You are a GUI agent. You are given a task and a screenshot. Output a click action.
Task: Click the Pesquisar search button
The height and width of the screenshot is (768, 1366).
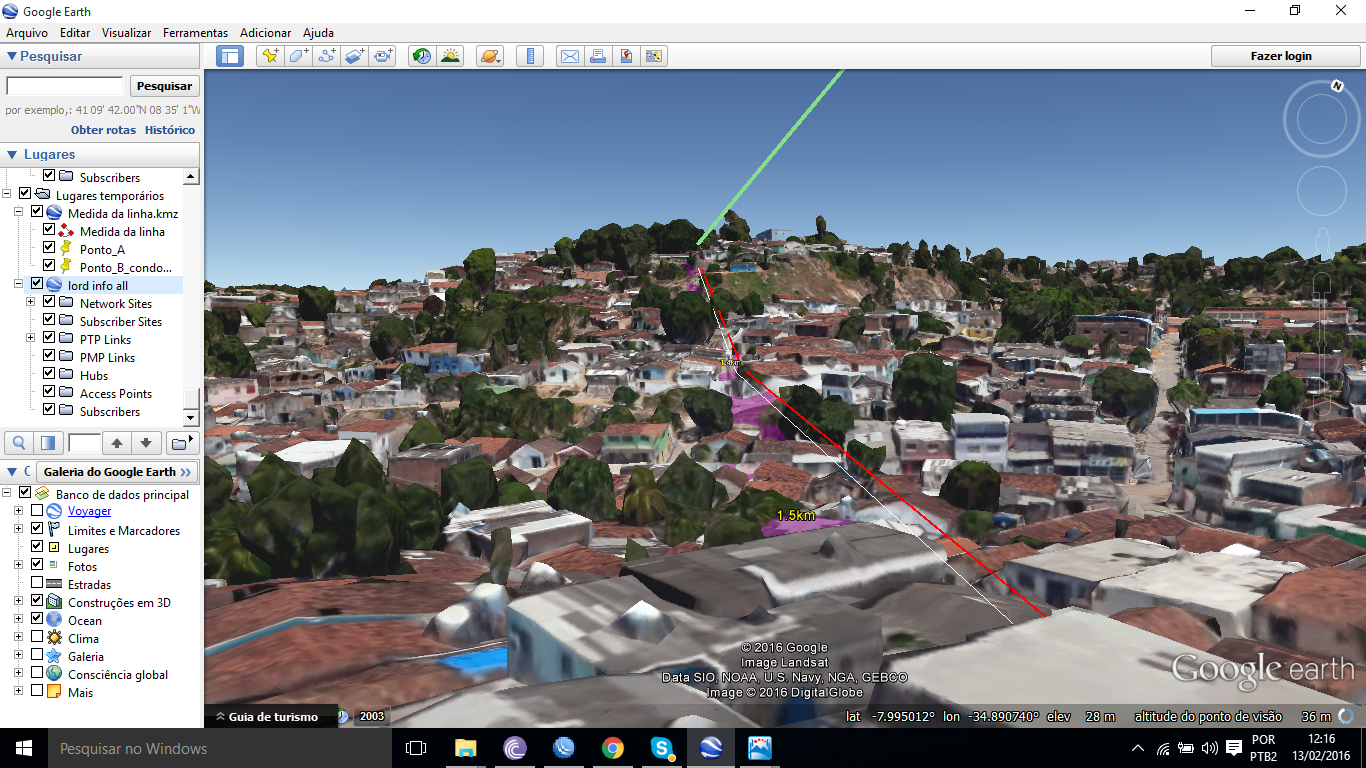(164, 86)
